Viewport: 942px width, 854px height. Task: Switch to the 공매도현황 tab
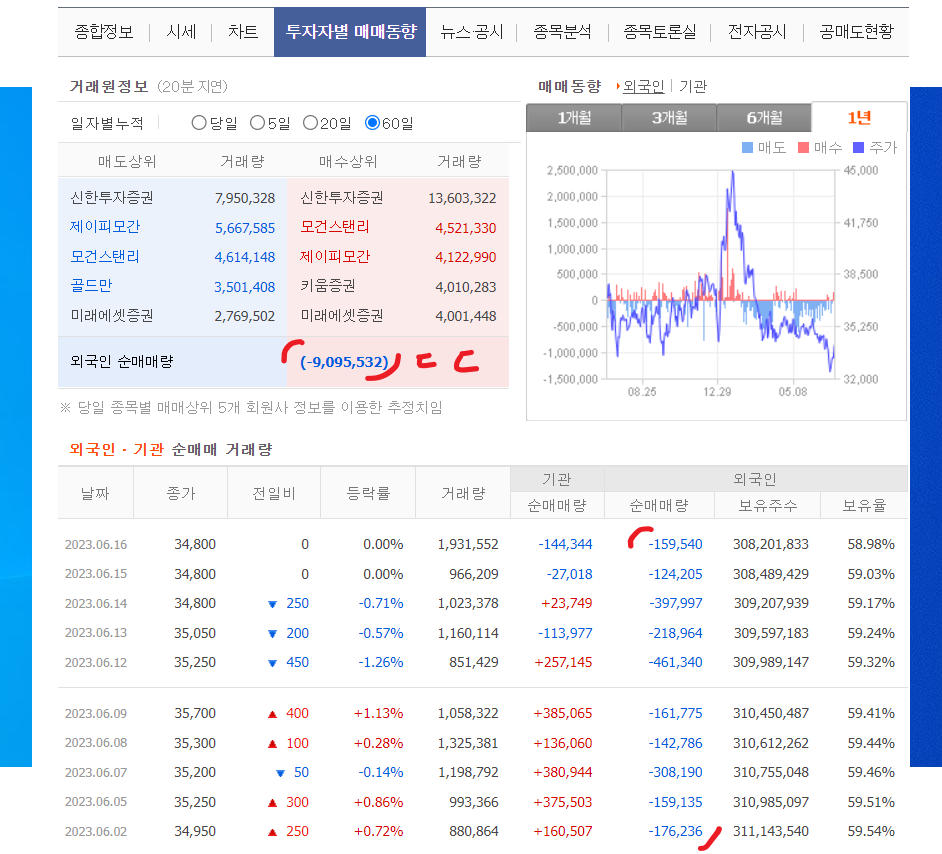tap(855, 31)
